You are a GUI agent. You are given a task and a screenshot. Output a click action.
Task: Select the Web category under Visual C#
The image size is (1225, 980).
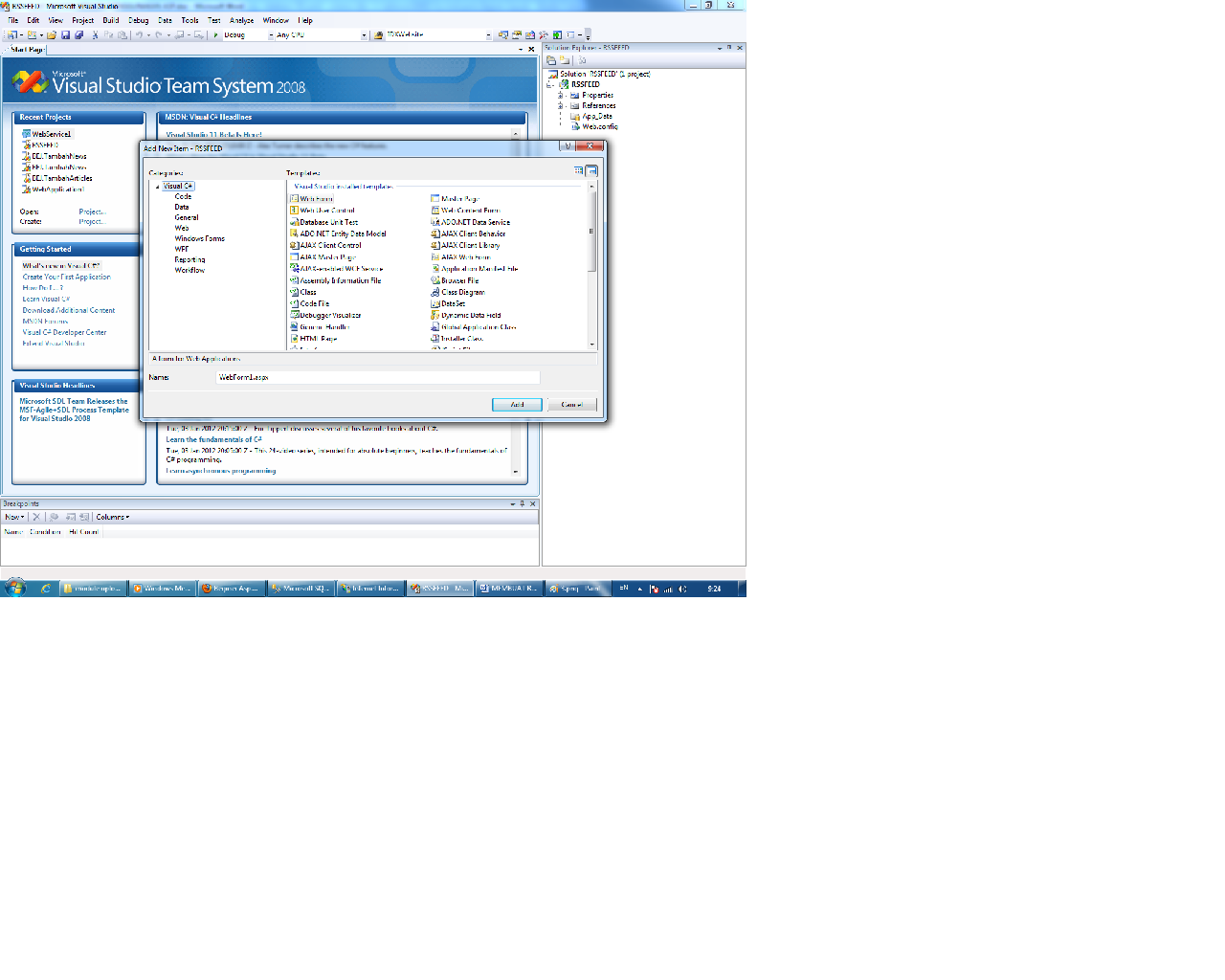[x=180, y=228]
